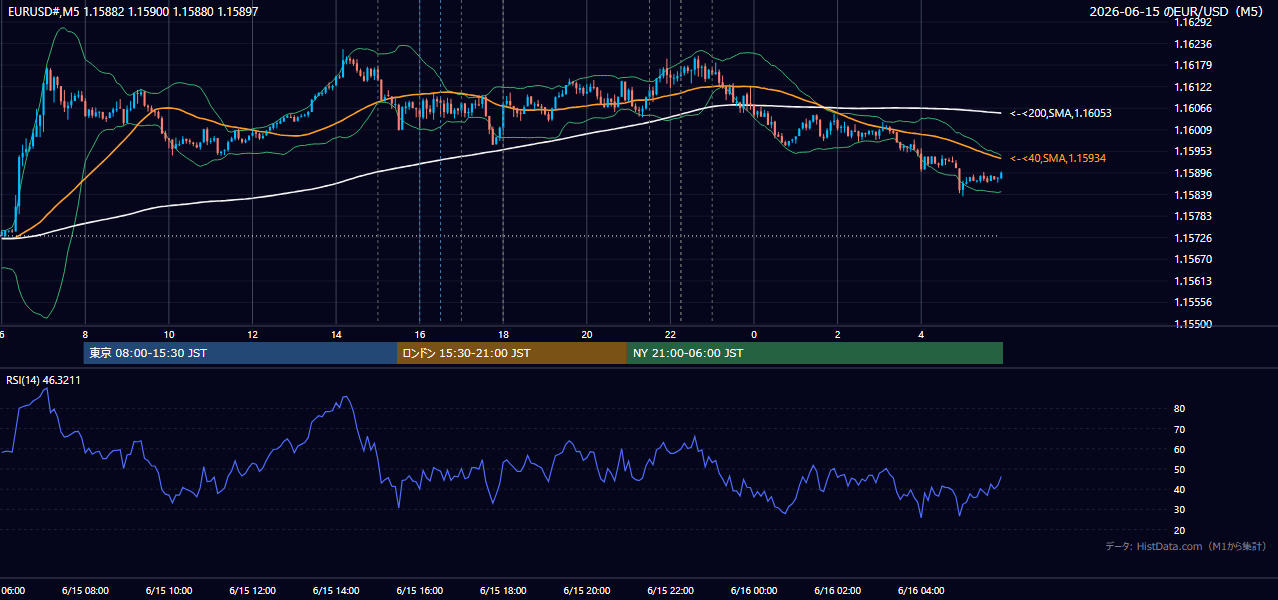Viewport: 1278px width, 600px height.
Task: Click the 6/15 14:00 date axis label
Action: (x=336, y=591)
